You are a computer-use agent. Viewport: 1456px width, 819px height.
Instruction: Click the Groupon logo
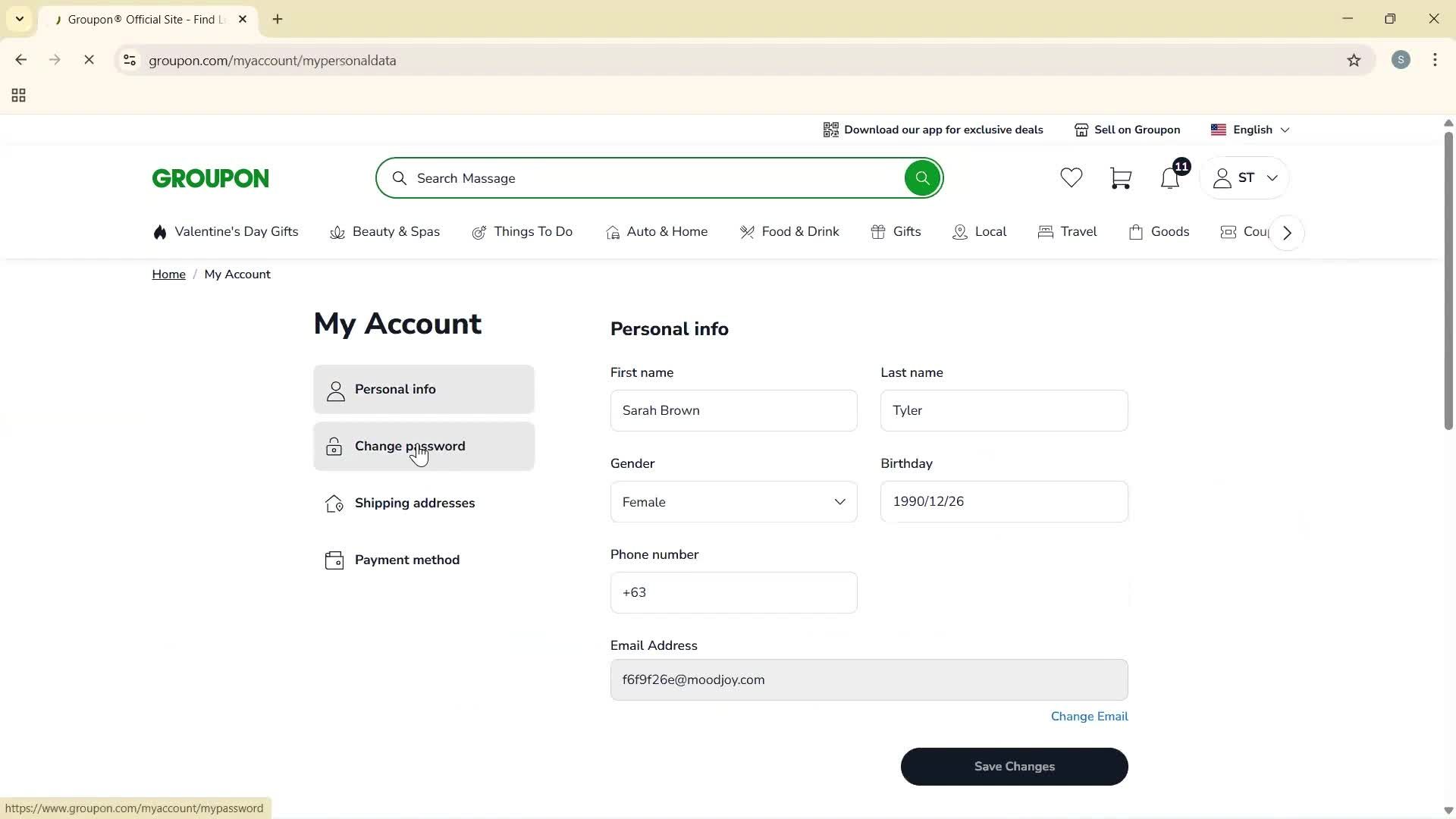210,177
